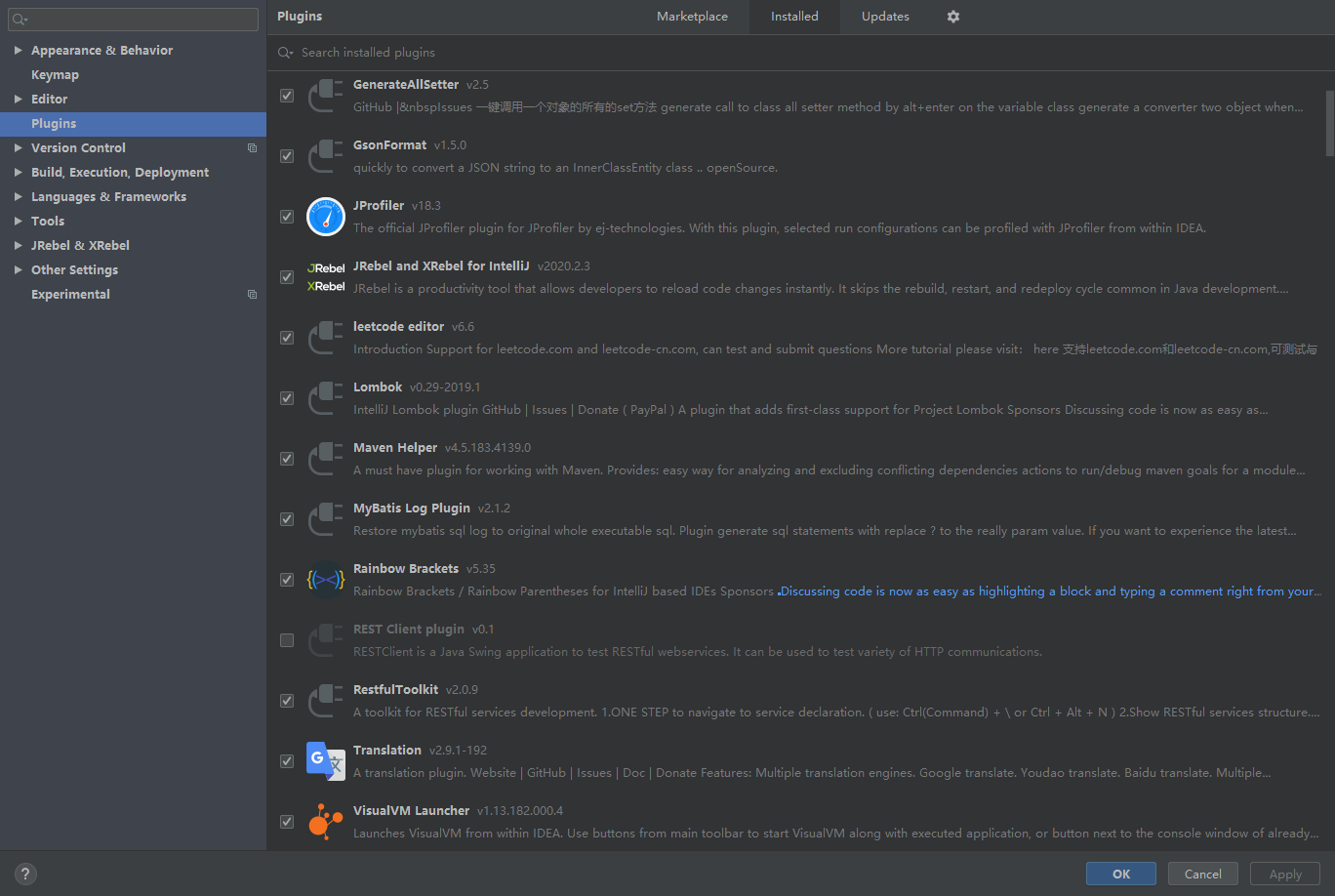The image size is (1335, 896).
Task: Focus the settings search field
Action: (x=134, y=20)
